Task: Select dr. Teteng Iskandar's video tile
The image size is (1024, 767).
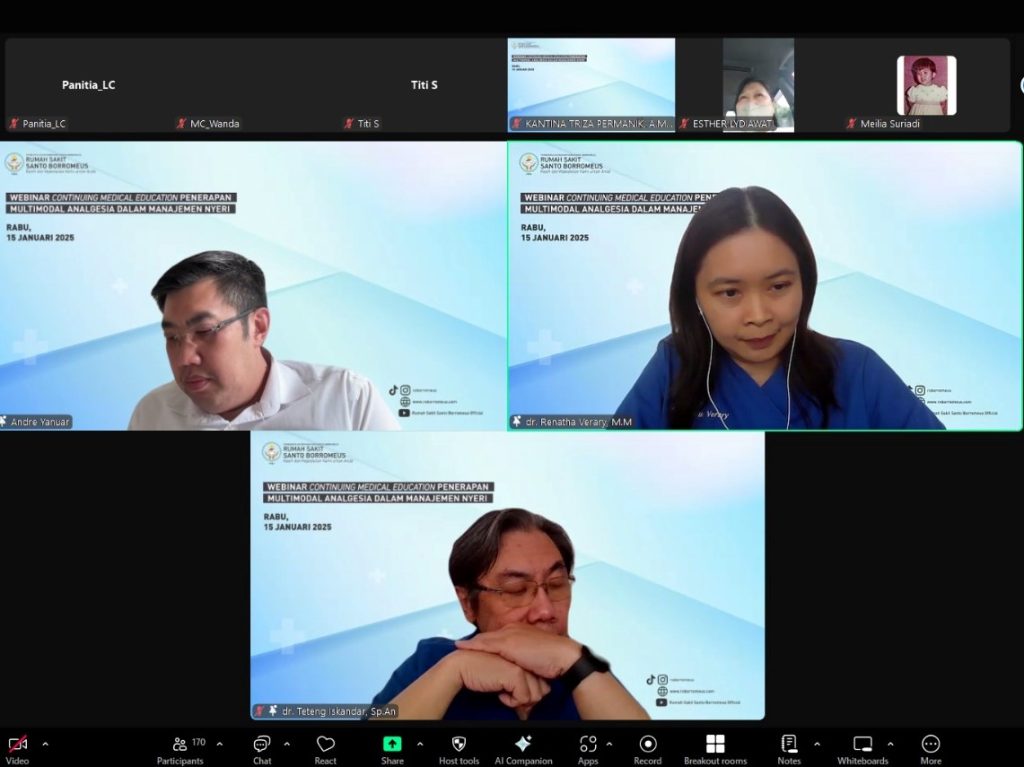Action: pyautogui.click(x=507, y=575)
